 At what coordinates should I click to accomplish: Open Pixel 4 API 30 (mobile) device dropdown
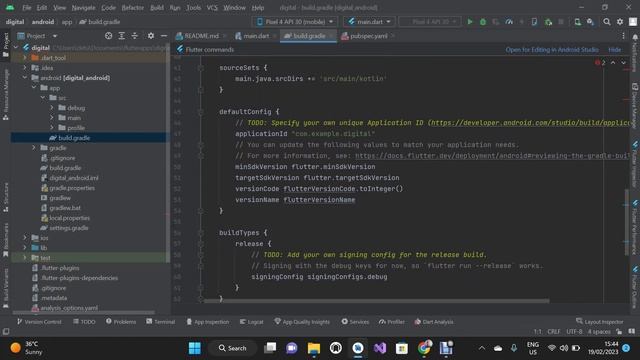[x=295, y=22]
